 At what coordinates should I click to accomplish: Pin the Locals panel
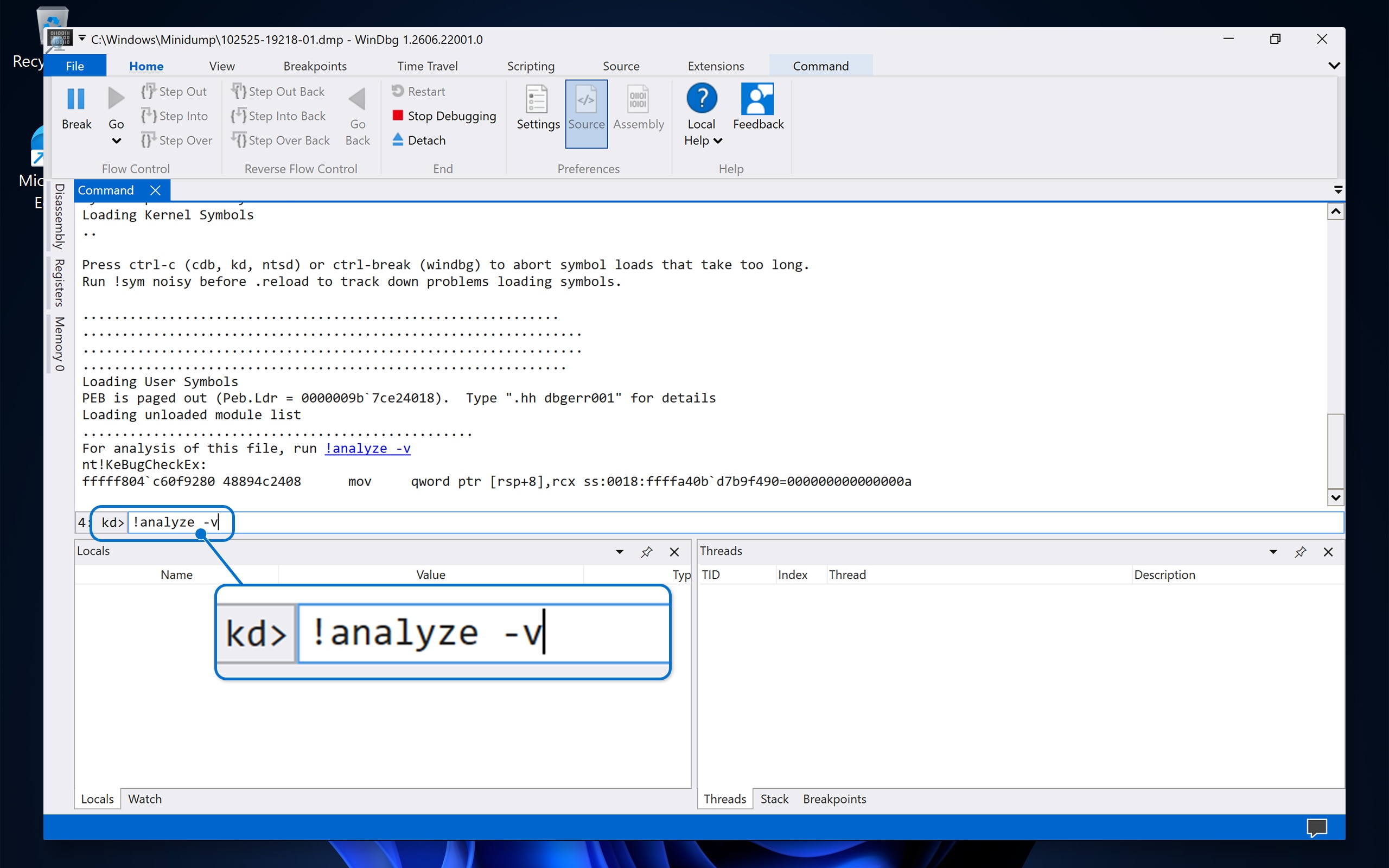647,552
